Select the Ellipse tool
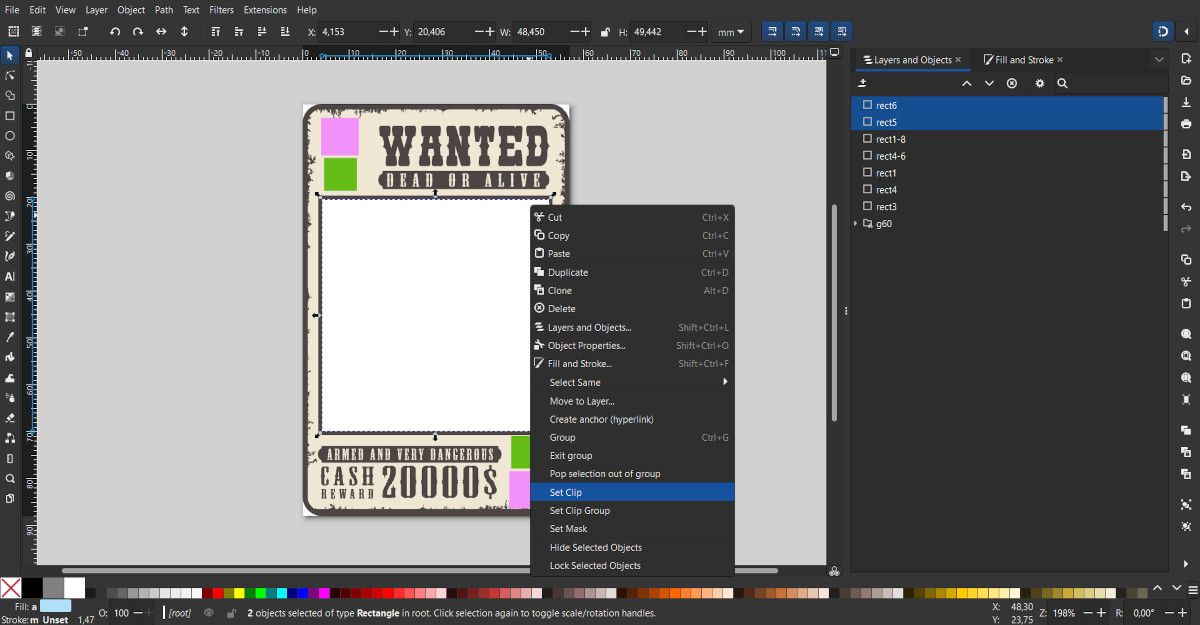 click(x=10, y=136)
